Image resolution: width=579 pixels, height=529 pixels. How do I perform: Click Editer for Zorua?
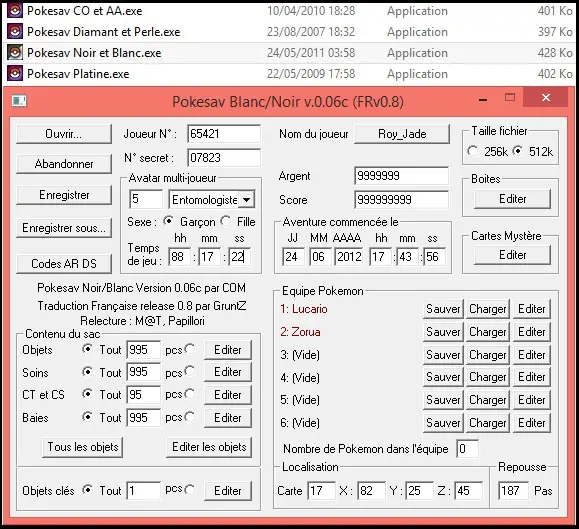(531, 332)
